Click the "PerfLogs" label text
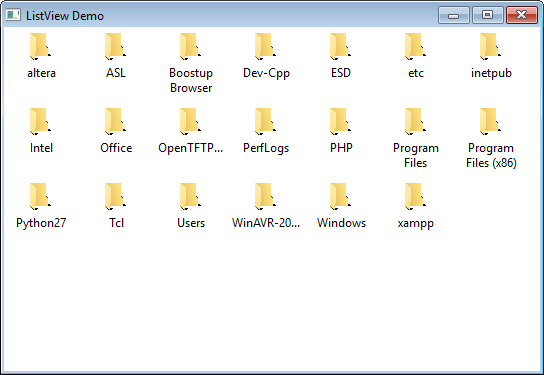This screenshot has width=544, height=375. tap(266, 148)
